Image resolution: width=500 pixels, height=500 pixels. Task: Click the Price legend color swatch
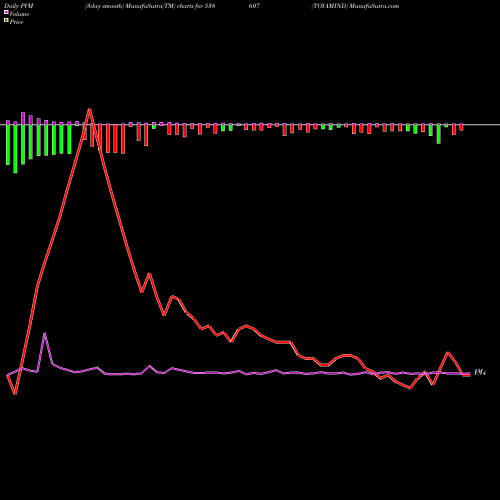(x=6, y=21)
